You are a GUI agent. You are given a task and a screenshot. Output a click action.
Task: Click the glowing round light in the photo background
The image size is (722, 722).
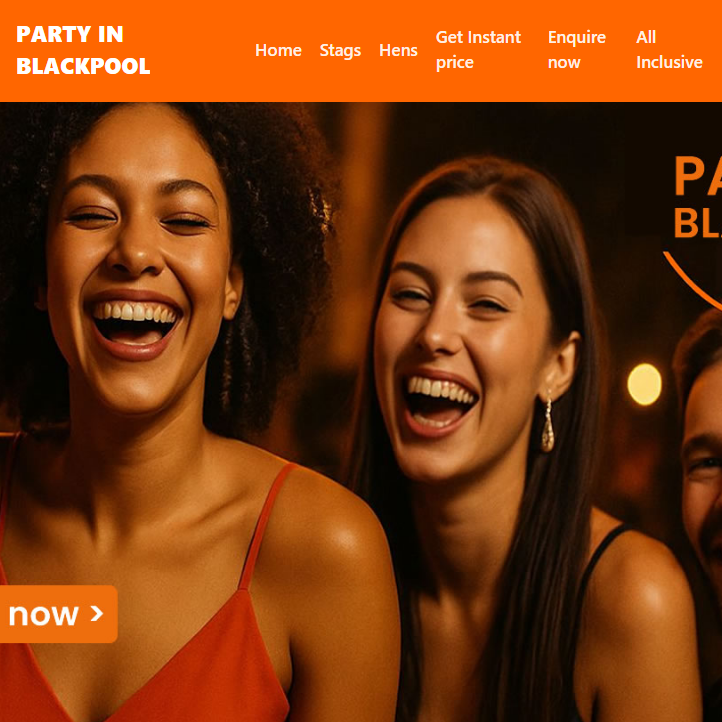(x=644, y=384)
